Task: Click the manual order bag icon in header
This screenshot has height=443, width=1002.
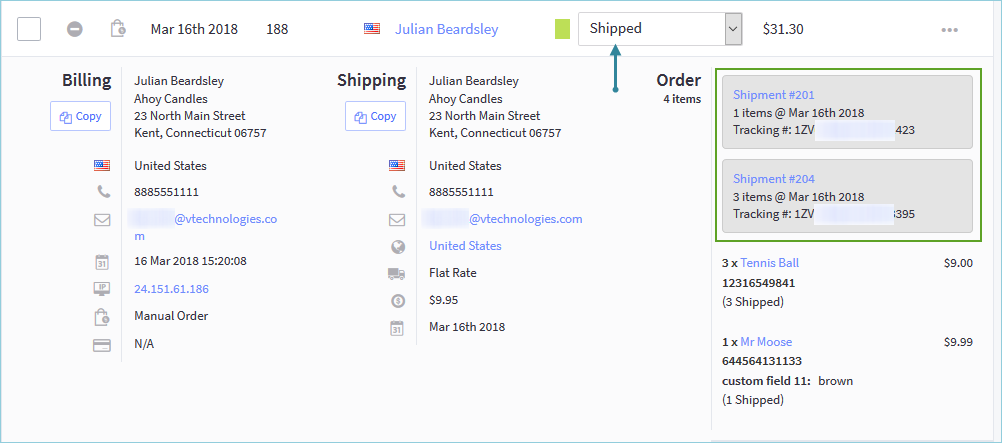Action: tap(118, 29)
